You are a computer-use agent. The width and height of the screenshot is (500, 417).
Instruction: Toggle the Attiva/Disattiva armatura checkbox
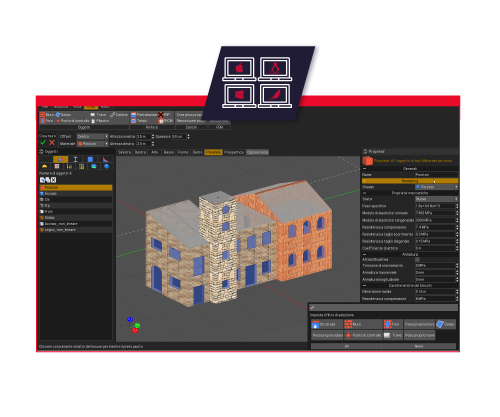click(417, 259)
